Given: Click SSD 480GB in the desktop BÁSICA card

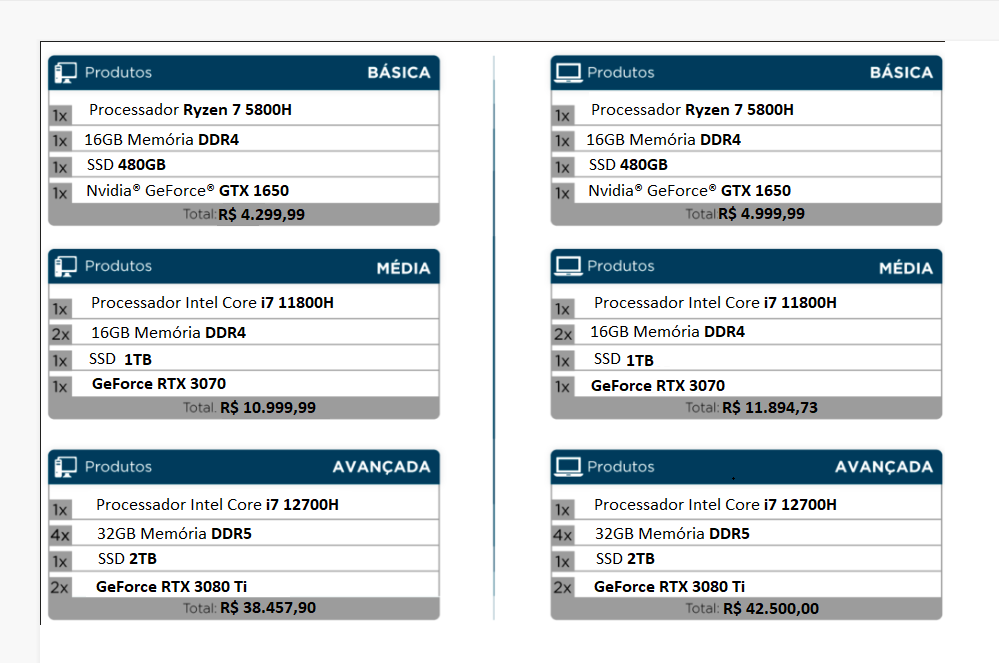Looking at the screenshot, I should click(126, 165).
